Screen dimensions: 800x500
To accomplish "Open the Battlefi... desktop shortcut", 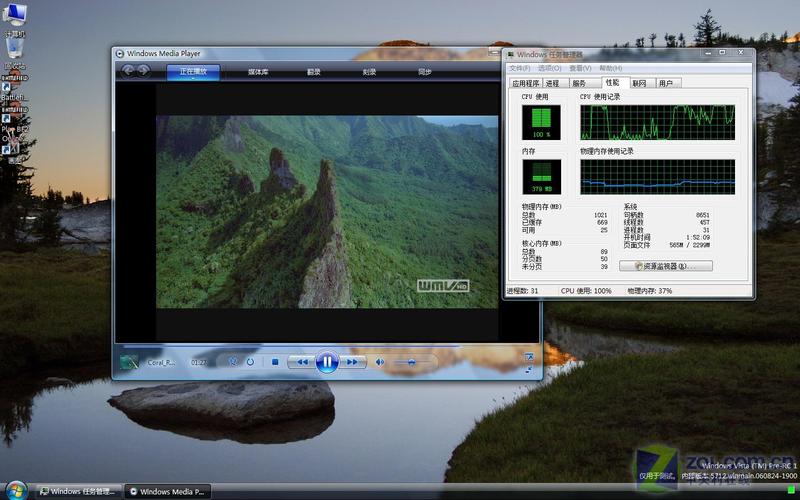I will tap(14, 88).
